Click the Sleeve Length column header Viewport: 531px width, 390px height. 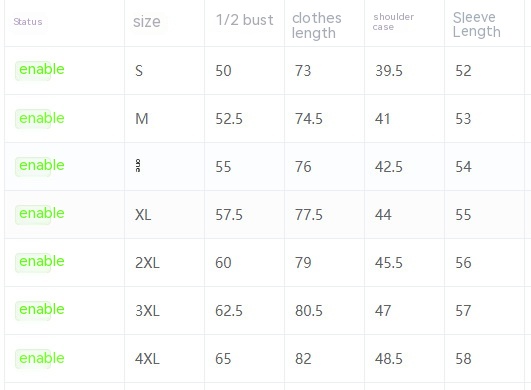pos(476,24)
